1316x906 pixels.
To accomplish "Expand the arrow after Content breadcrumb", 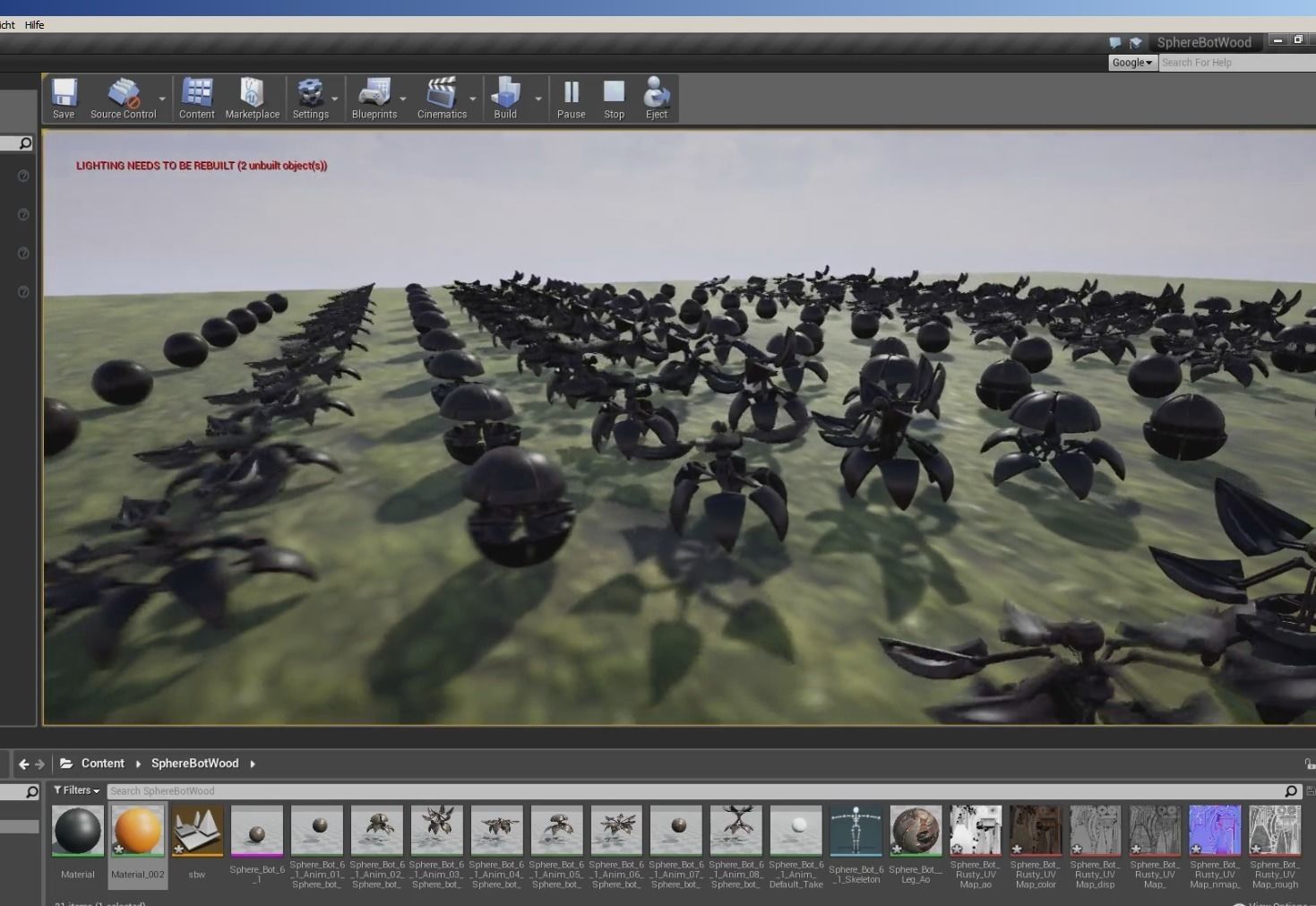I will (x=138, y=764).
